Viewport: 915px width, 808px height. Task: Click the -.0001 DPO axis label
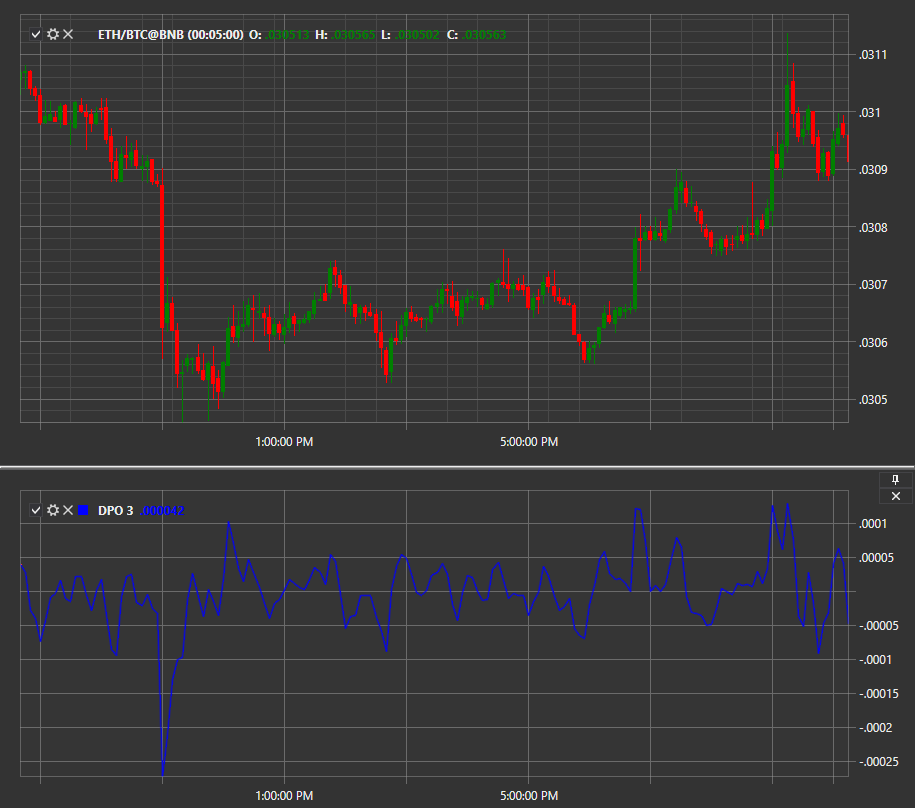875,660
